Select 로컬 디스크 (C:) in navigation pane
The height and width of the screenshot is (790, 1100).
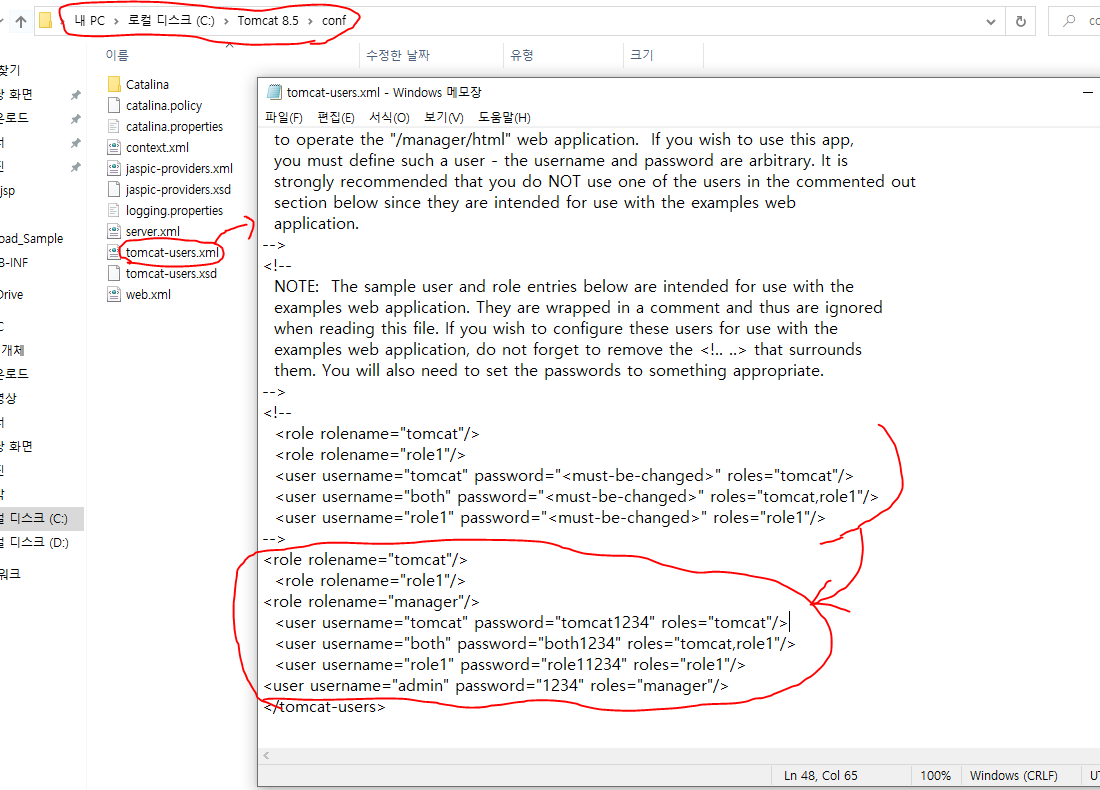(x=42, y=518)
